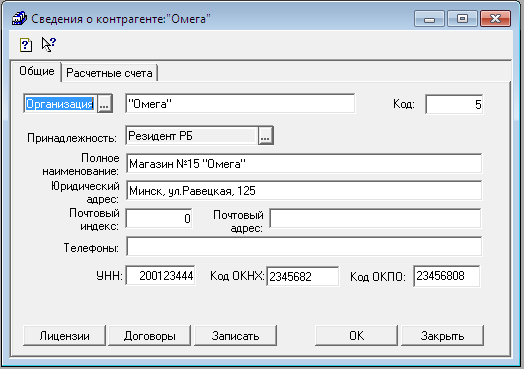
Task: Open the Лицензии button
Action: 64,336
